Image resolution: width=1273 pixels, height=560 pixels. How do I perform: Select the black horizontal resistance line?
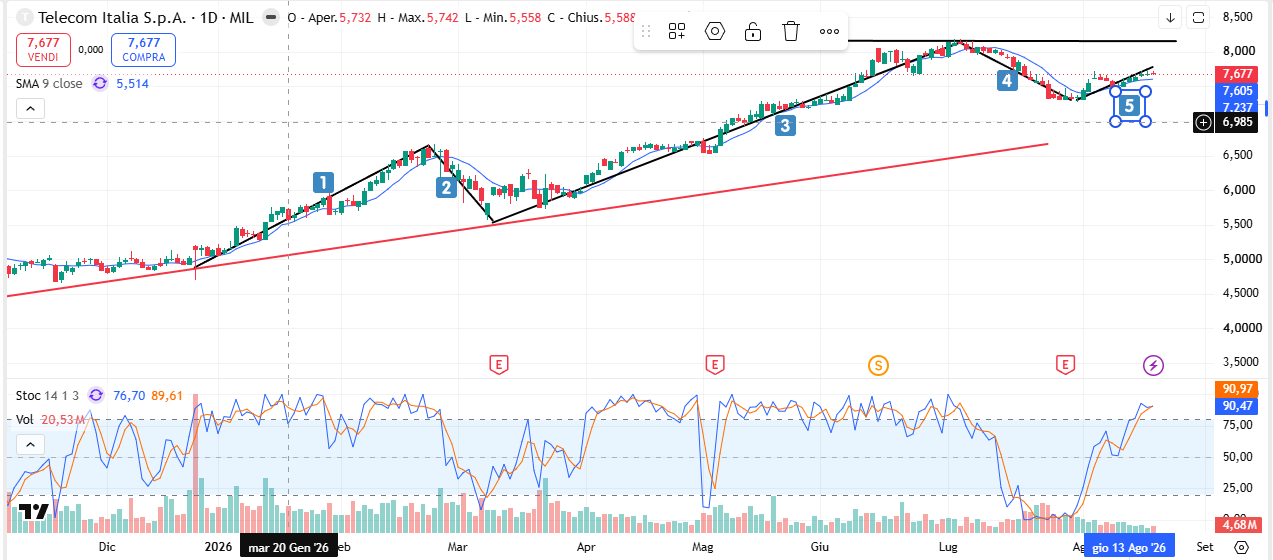click(1010, 41)
